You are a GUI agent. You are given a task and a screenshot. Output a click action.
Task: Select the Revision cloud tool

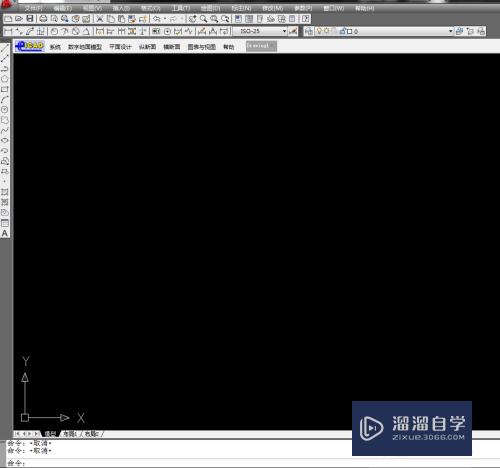click(5, 120)
